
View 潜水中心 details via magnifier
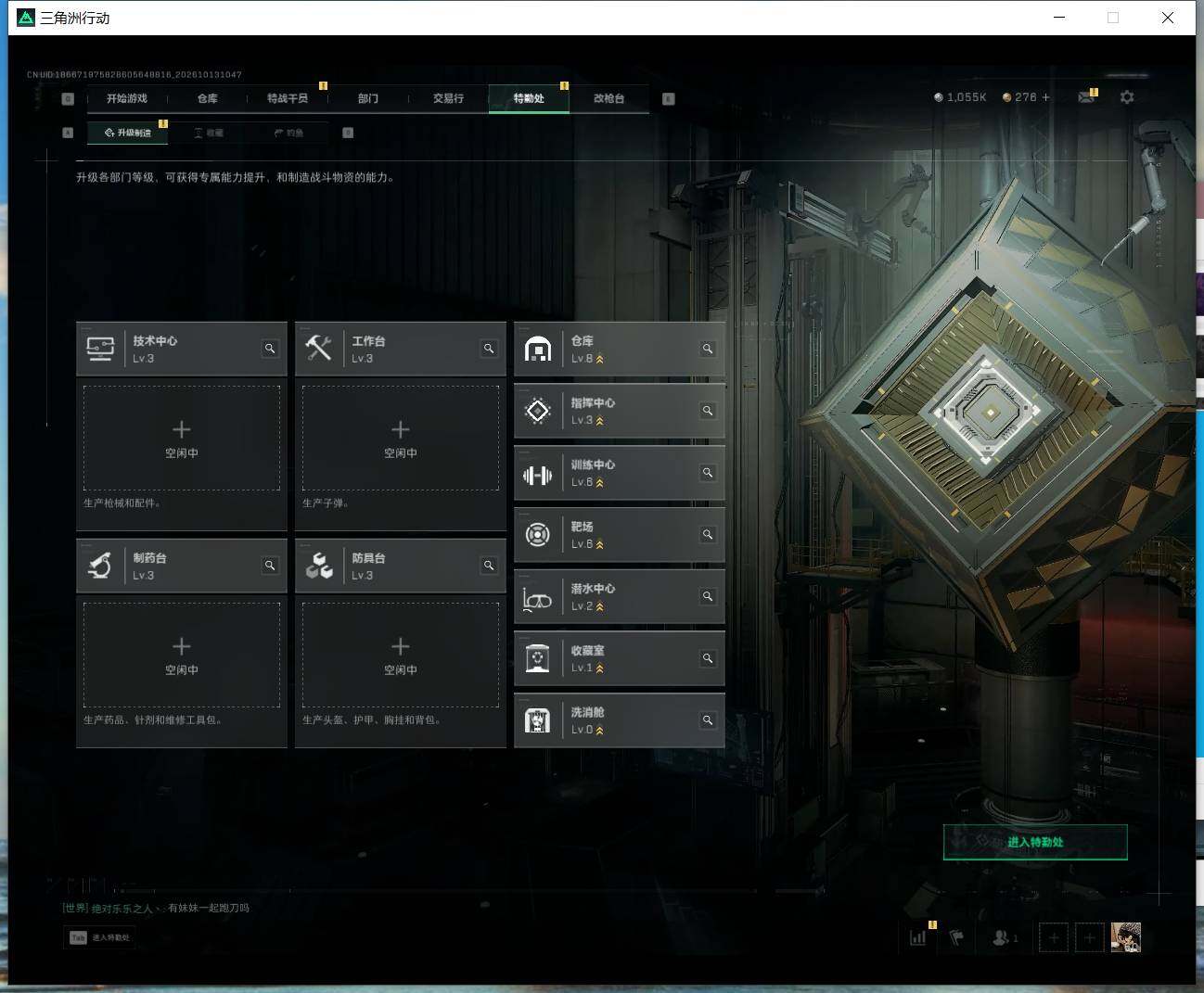[708, 596]
